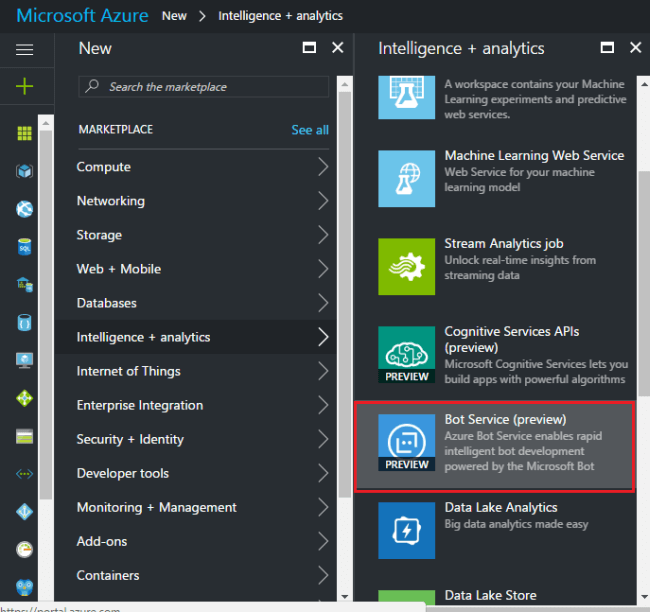Open the all resources grid icon
The image size is (650, 612).
24,134
